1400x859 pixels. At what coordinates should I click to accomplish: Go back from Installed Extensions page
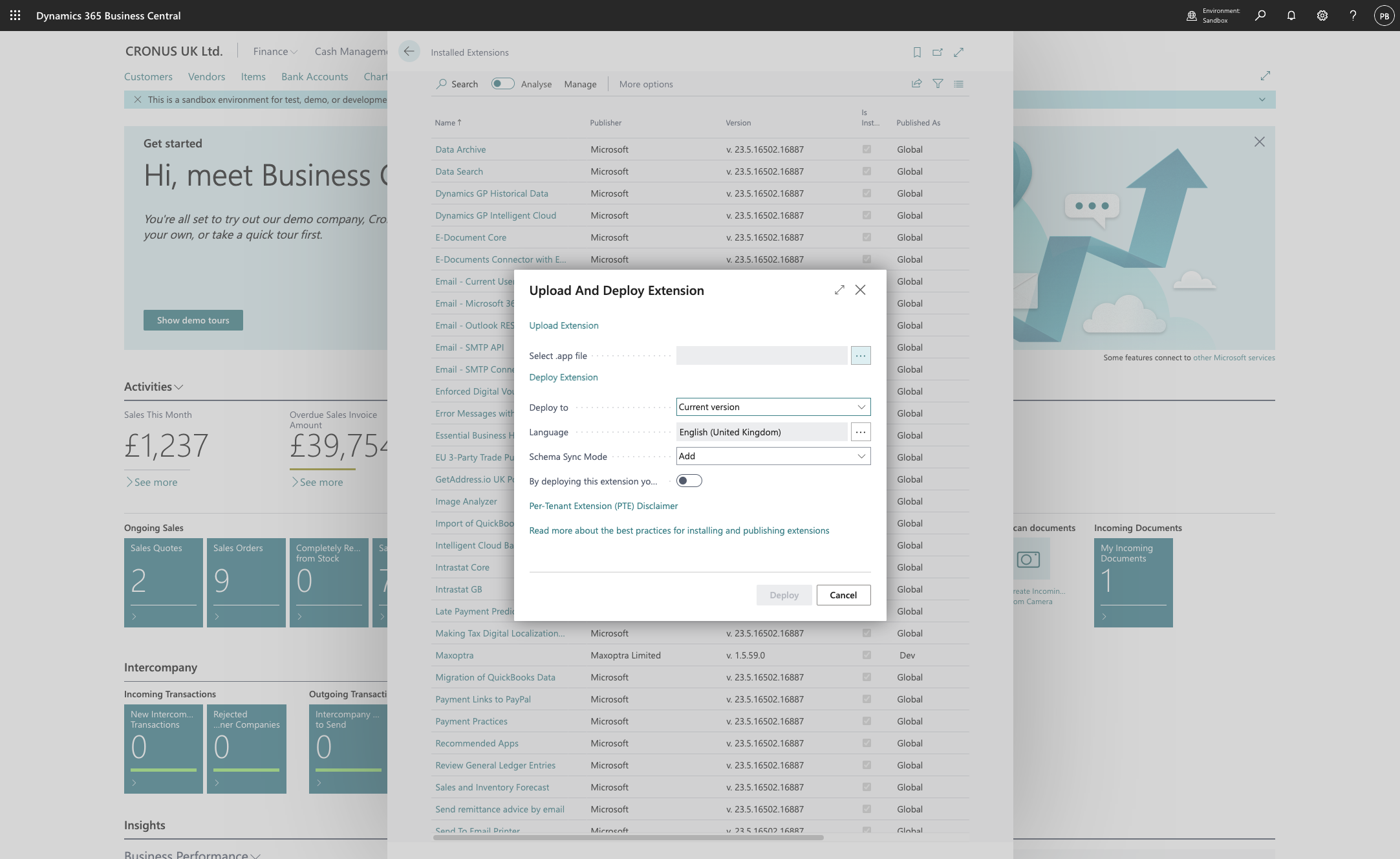coord(409,52)
